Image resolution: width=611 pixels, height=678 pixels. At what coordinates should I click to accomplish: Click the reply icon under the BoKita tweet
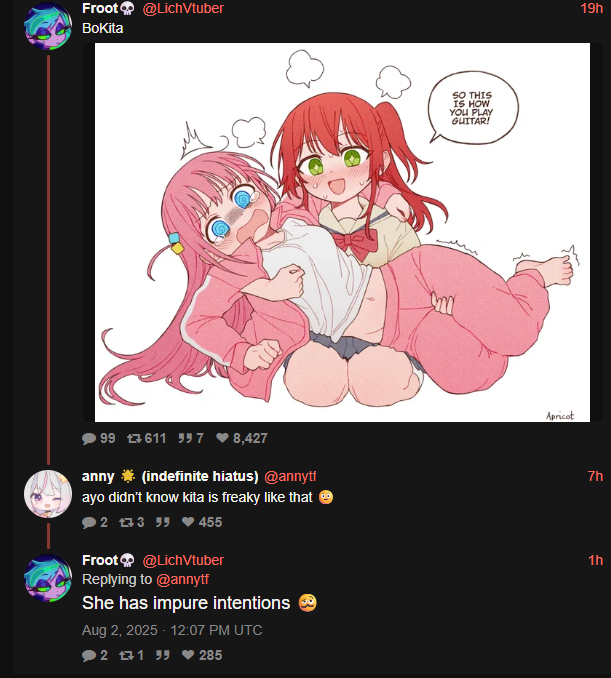coord(89,438)
